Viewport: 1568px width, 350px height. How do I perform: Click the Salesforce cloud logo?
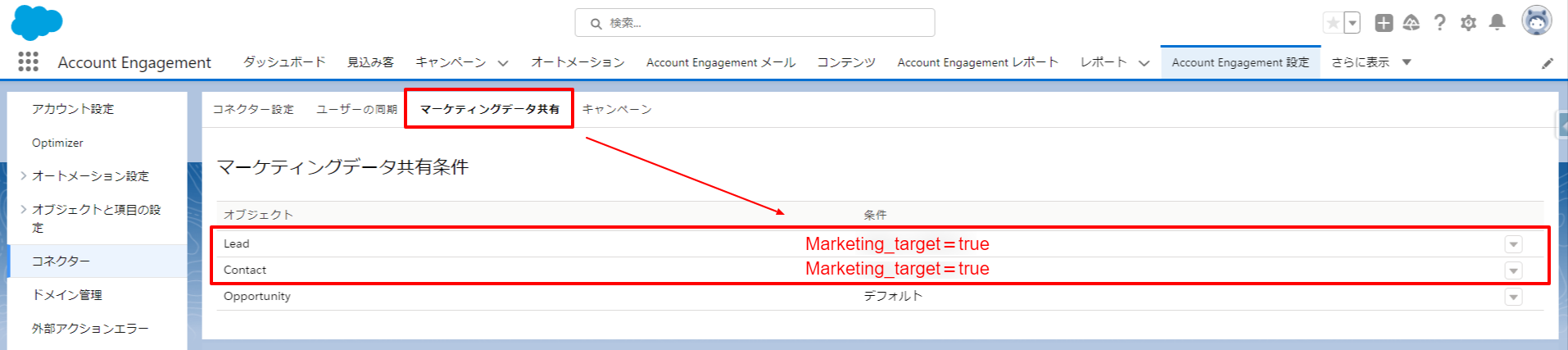(37, 22)
